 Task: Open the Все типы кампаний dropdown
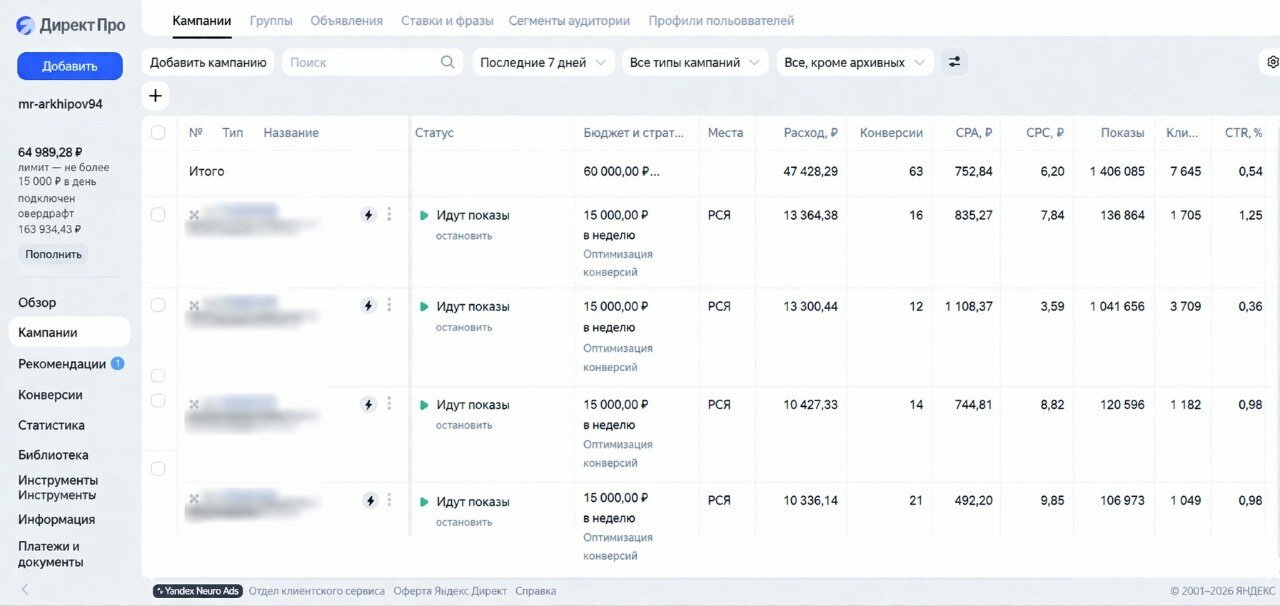(695, 62)
